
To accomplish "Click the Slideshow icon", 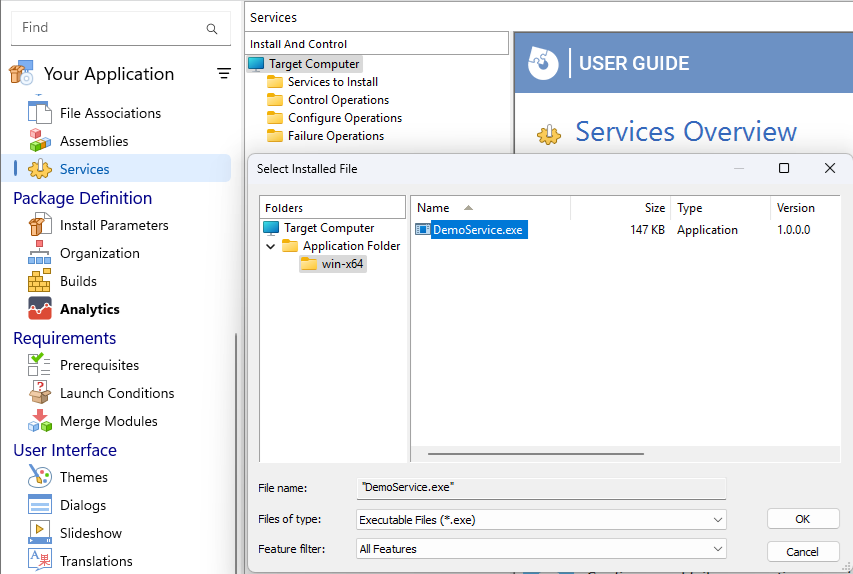I will pos(39,533).
